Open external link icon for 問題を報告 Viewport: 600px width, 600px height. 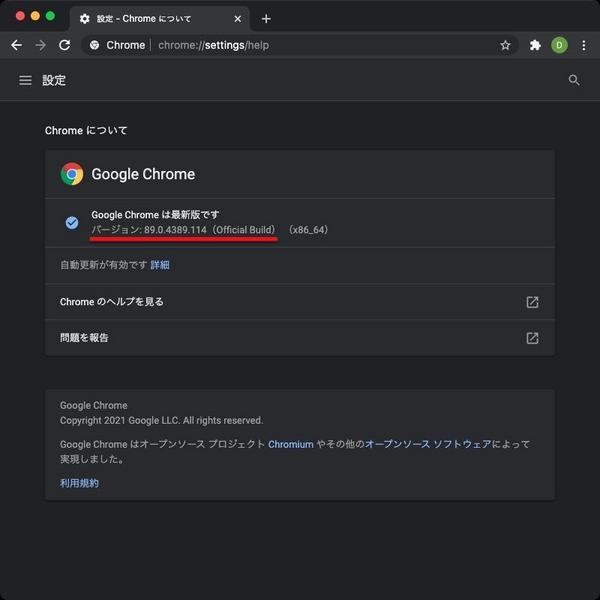532,338
